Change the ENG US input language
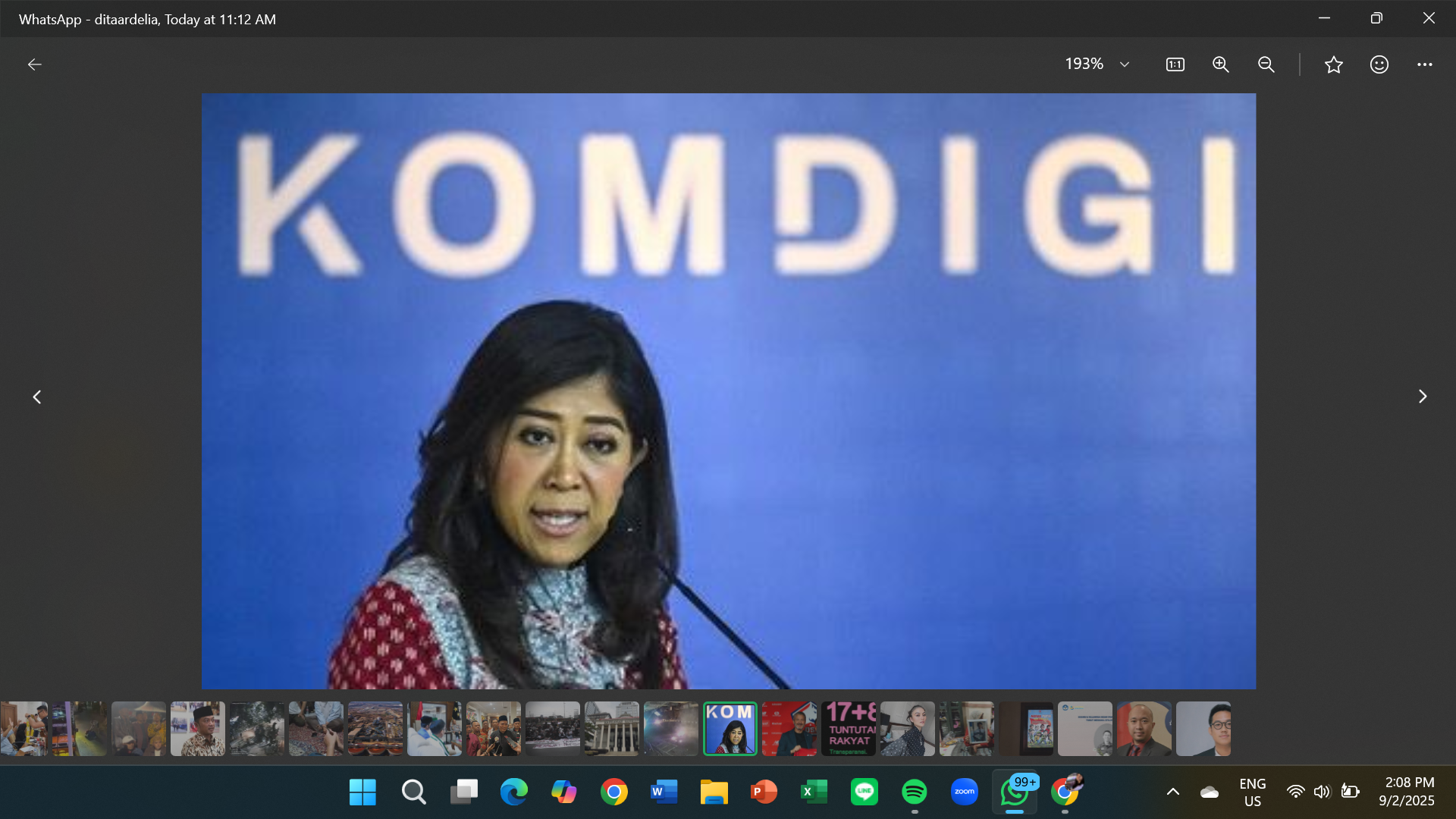The image size is (1456, 819). pyautogui.click(x=1252, y=792)
